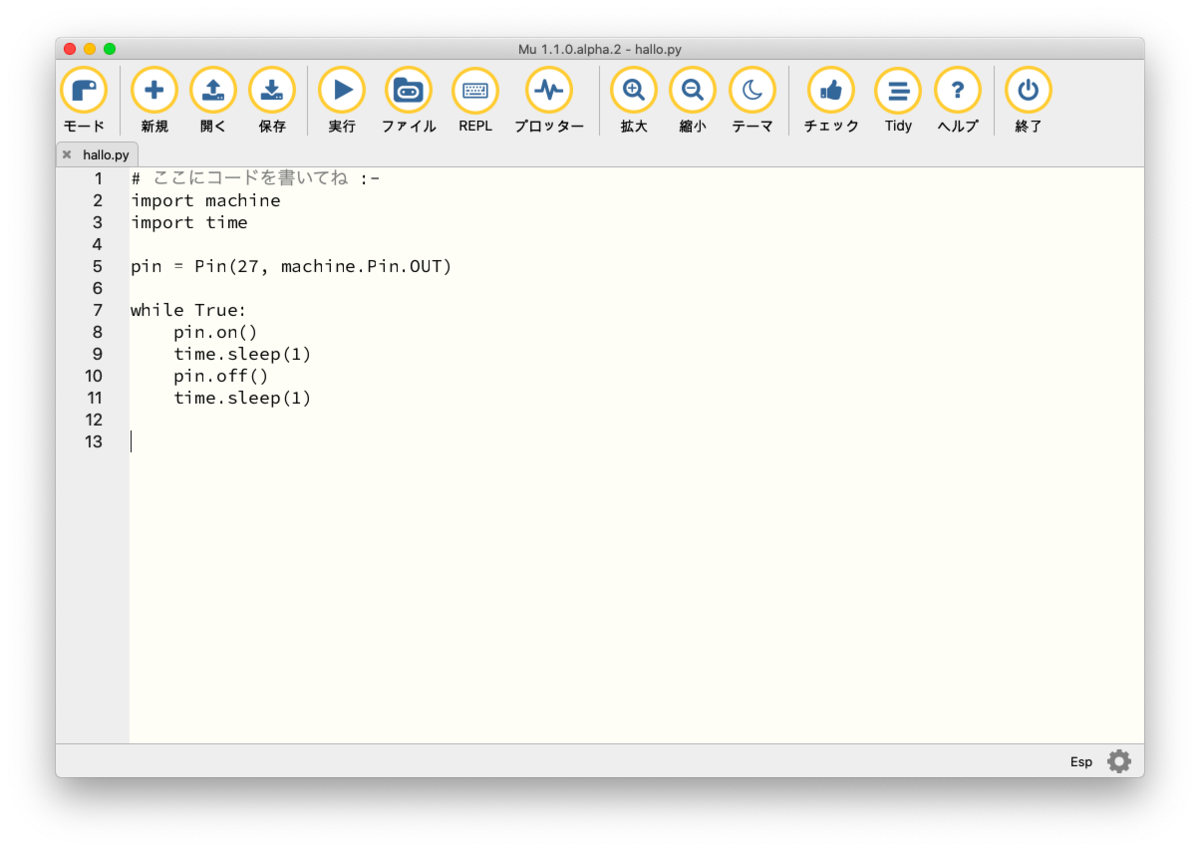Screen dimensions: 1200x851
Task: Open the Mode (モード) selector
Action: pyautogui.click(x=84, y=101)
